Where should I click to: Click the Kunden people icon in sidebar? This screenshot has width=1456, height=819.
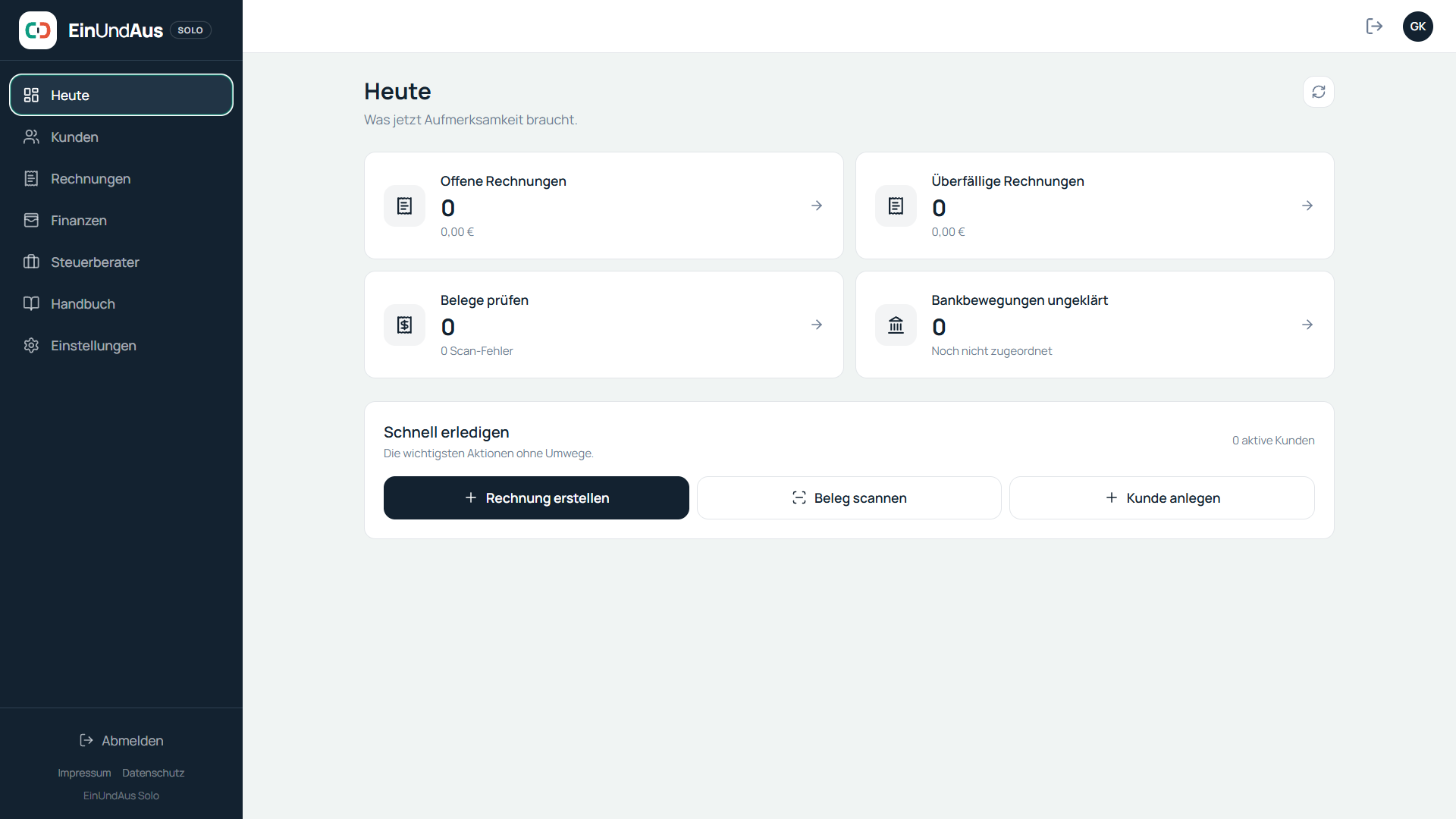coord(31,136)
